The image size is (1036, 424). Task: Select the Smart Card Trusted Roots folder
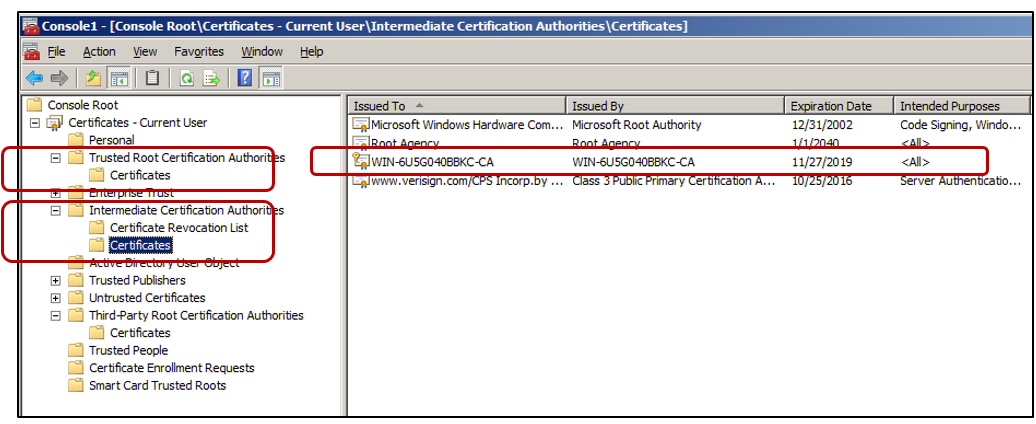point(157,386)
